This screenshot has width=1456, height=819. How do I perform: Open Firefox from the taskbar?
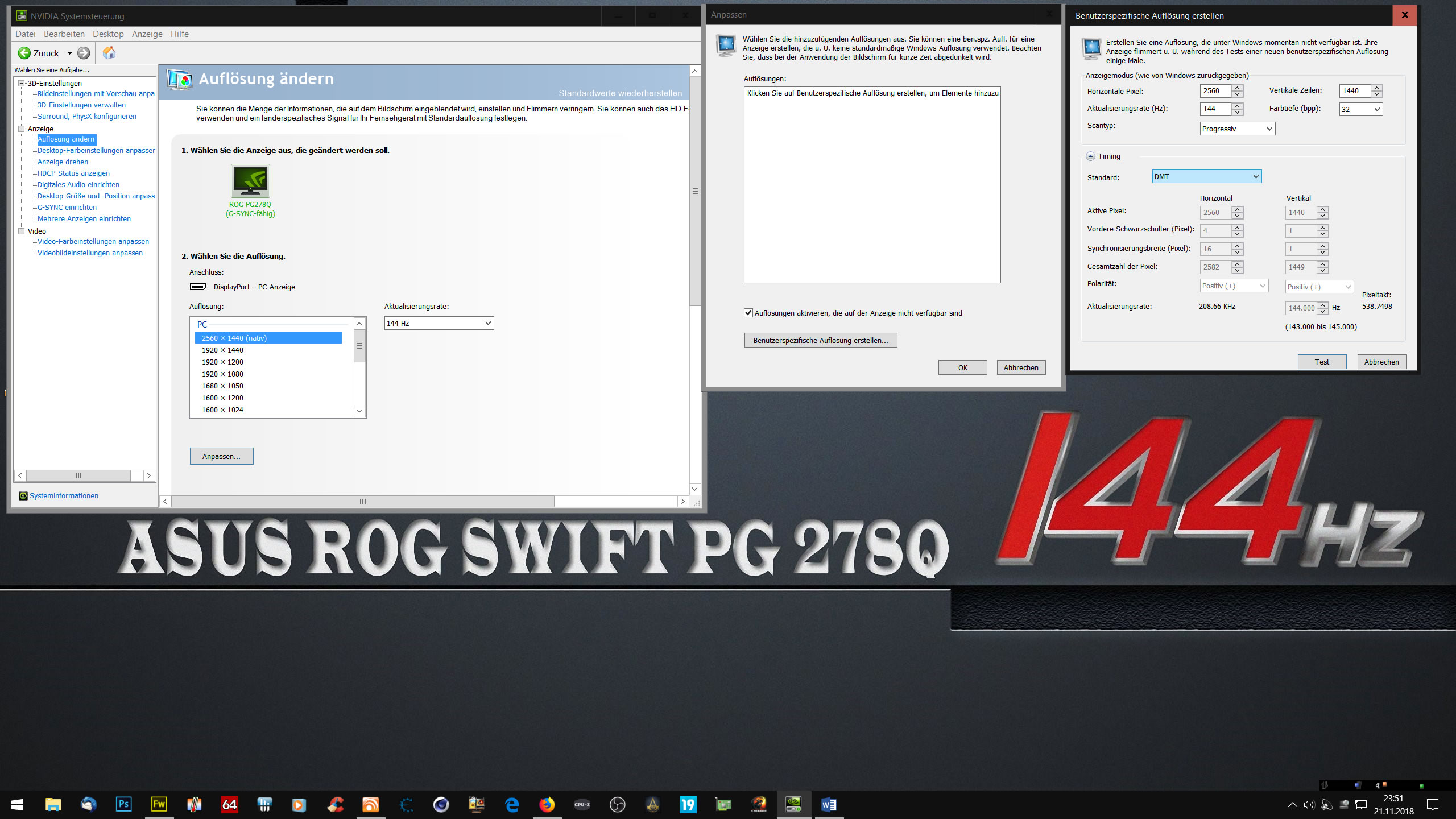[547, 804]
